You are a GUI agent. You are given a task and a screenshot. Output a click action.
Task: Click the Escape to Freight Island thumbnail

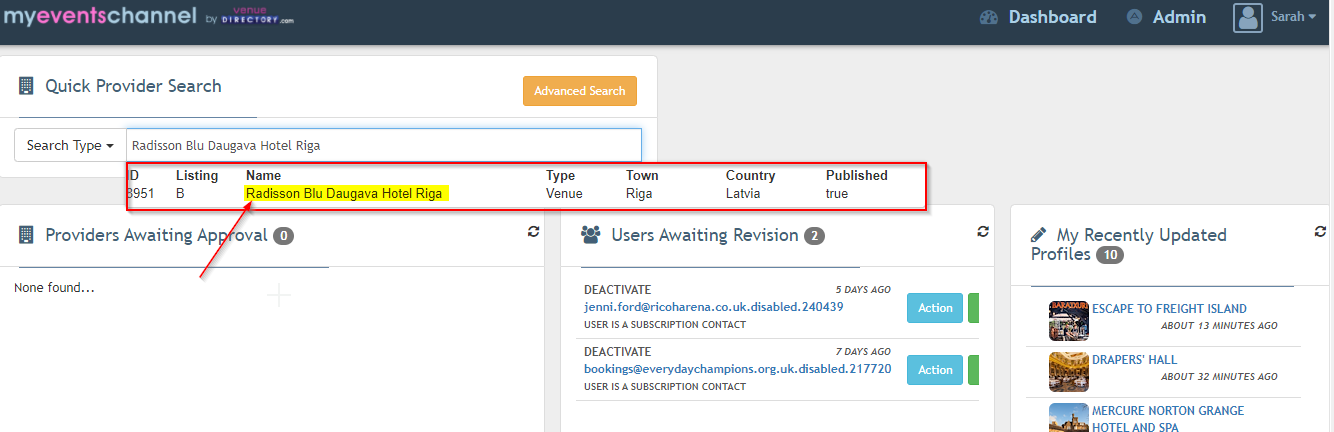click(1068, 321)
